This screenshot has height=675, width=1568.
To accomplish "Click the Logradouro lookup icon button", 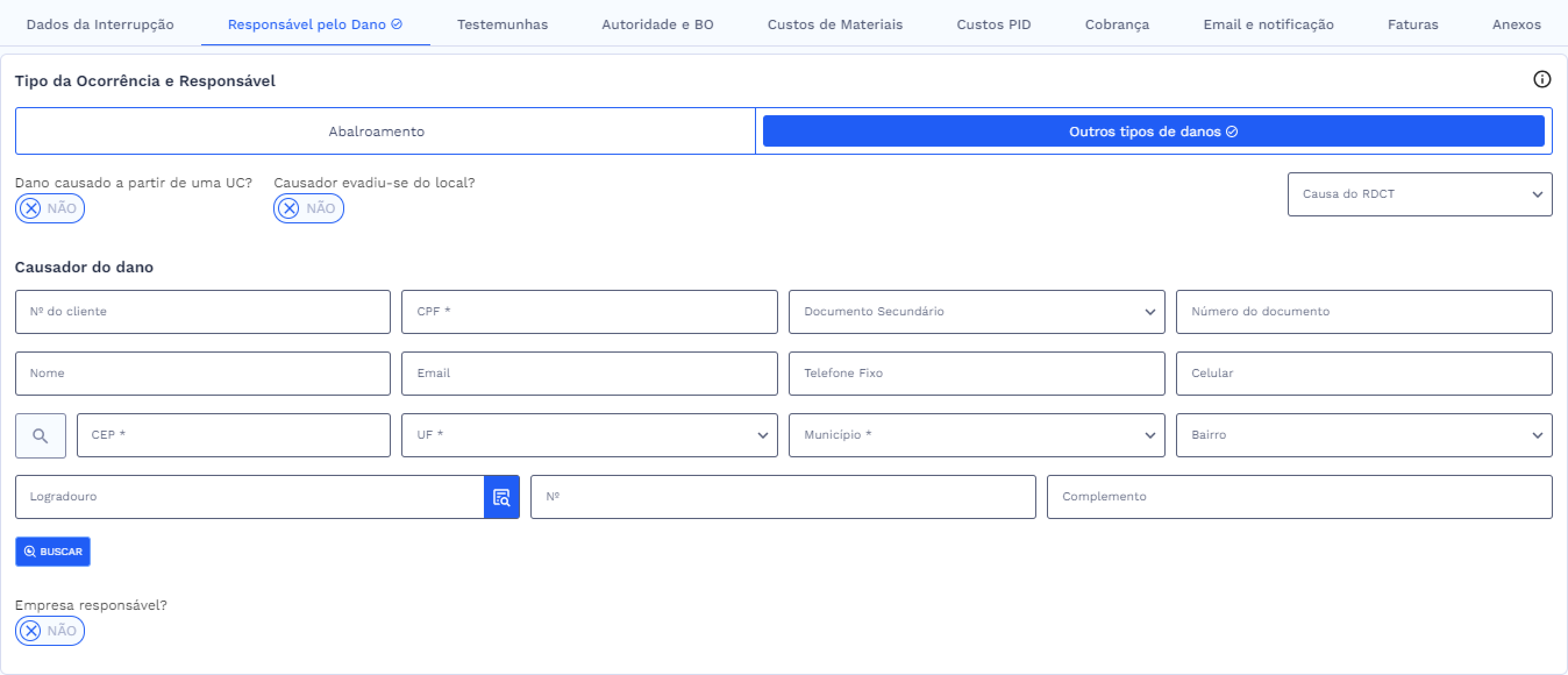I will (501, 497).
